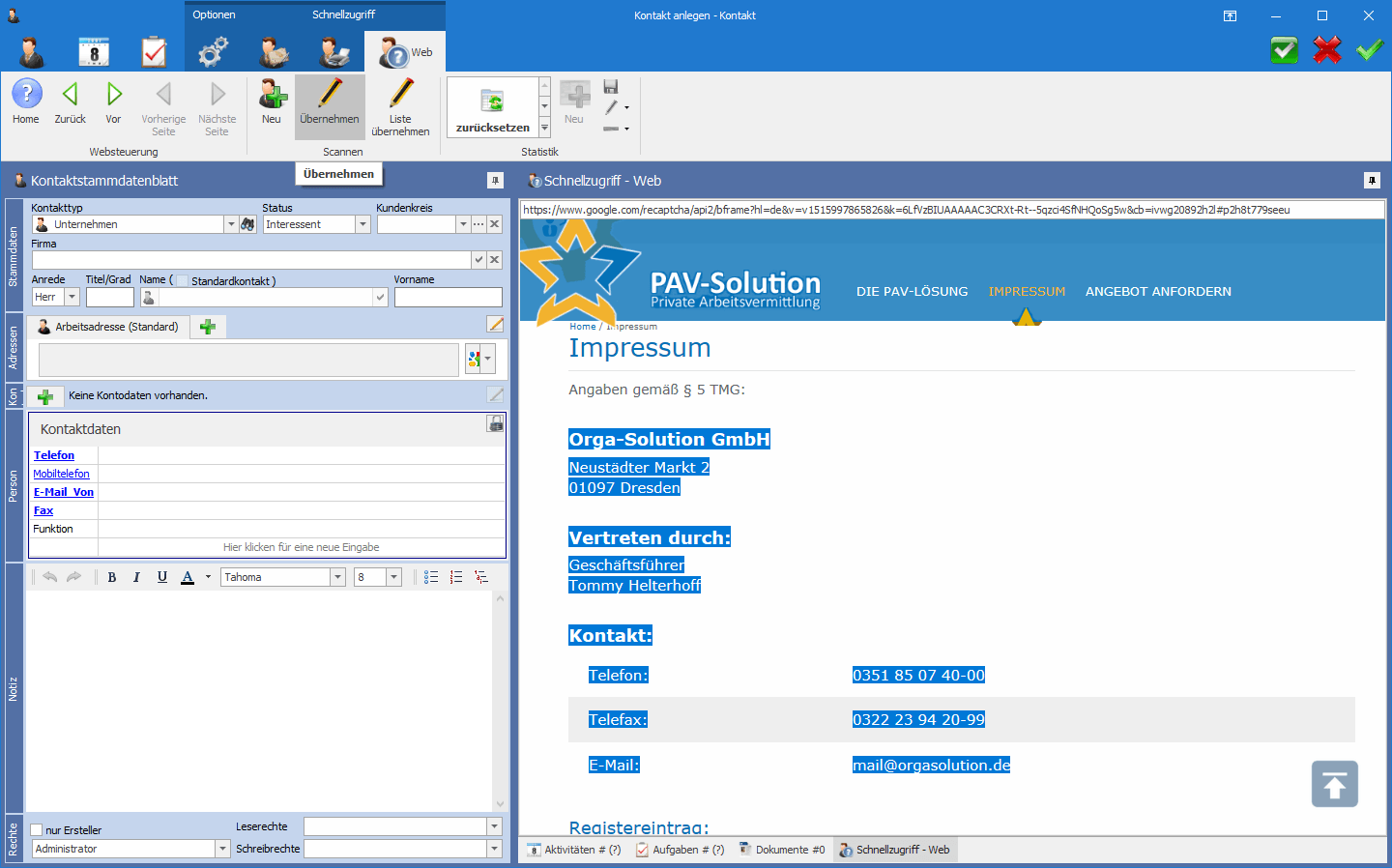Screen dimensions: 1392x868
Task: Add Kontodaten with green plus
Action: 44,396
